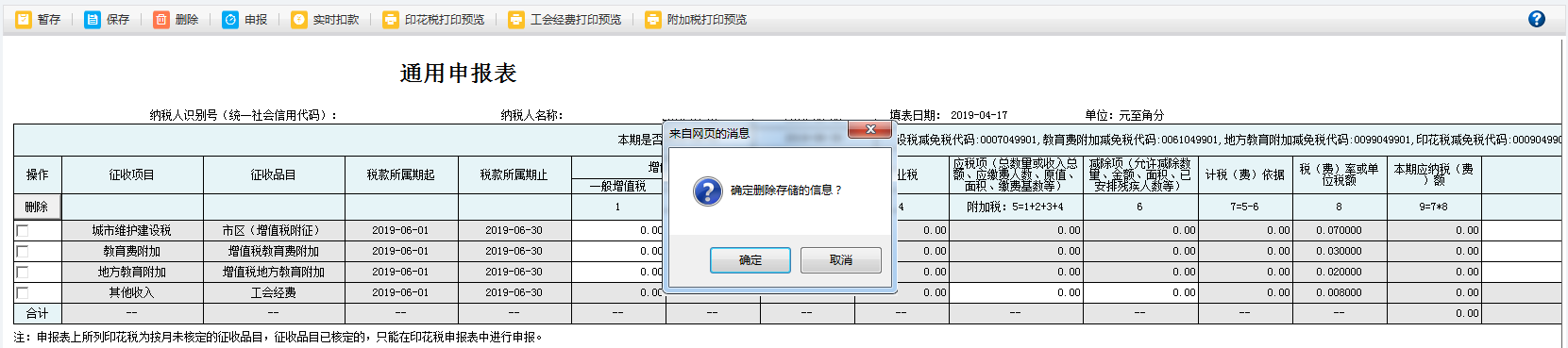Click the 税款所属期止 column header
Viewport: 1568px width, 348px height.
pyautogui.click(x=514, y=175)
